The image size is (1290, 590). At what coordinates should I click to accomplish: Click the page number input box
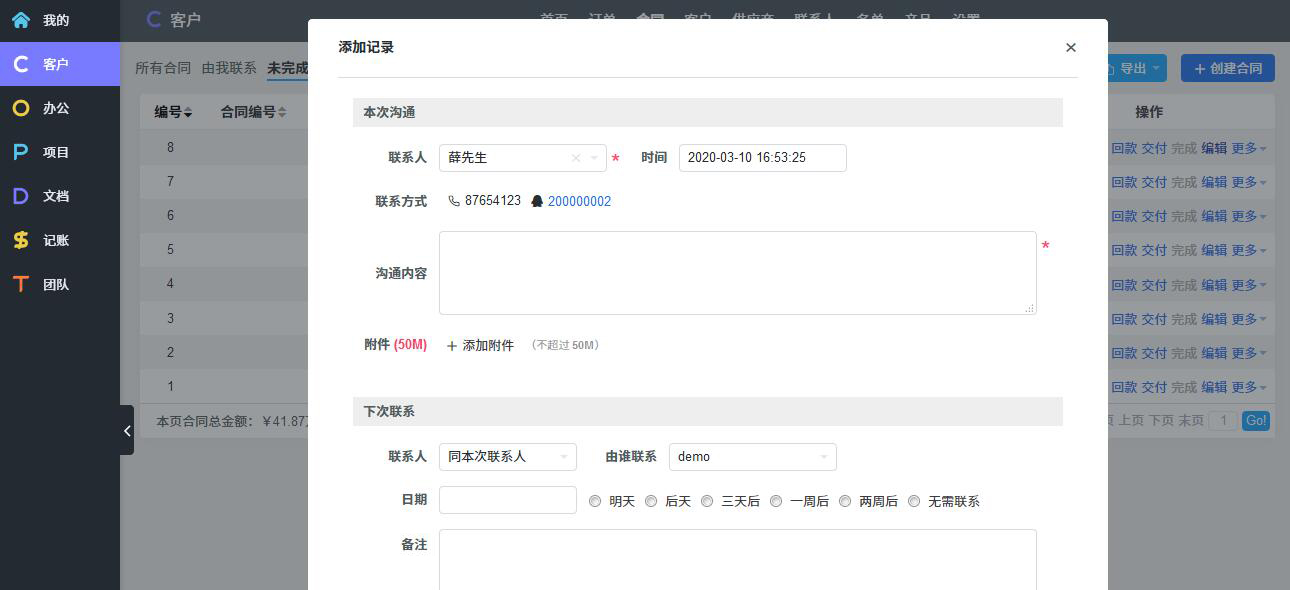[x=1223, y=421]
